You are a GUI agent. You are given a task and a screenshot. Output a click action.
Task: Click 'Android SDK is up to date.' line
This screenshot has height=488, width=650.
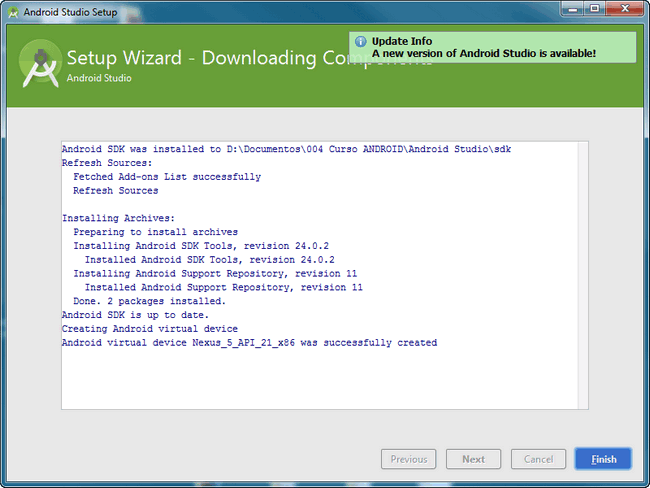(x=135, y=315)
